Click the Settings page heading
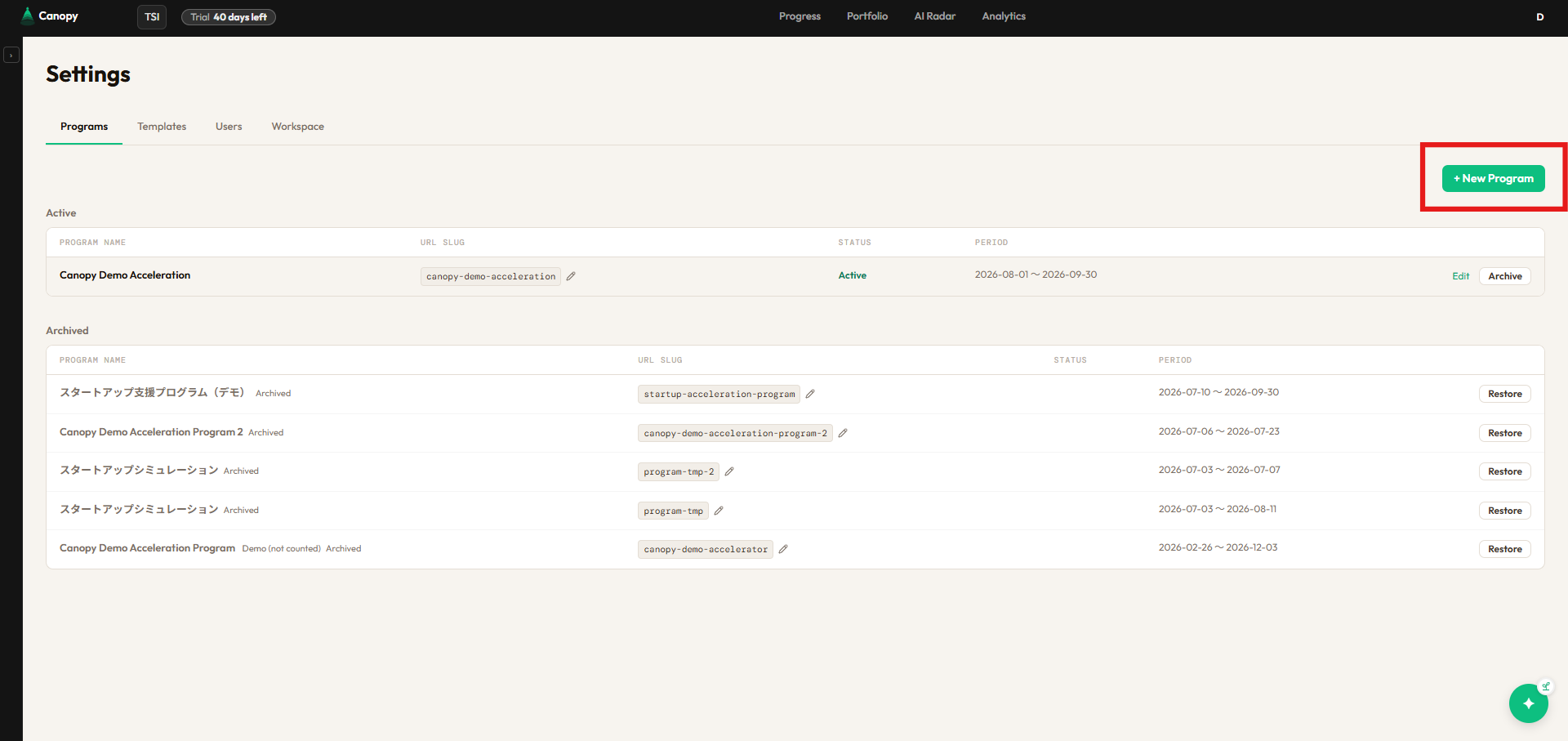The height and width of the screenshot is (741, 1568). click(88, 74)
